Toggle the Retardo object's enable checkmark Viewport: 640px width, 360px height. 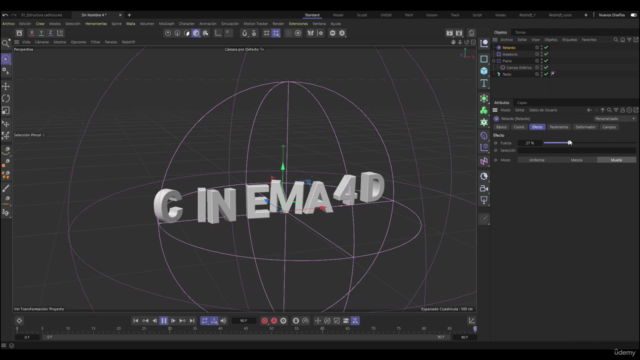[546, 48]
